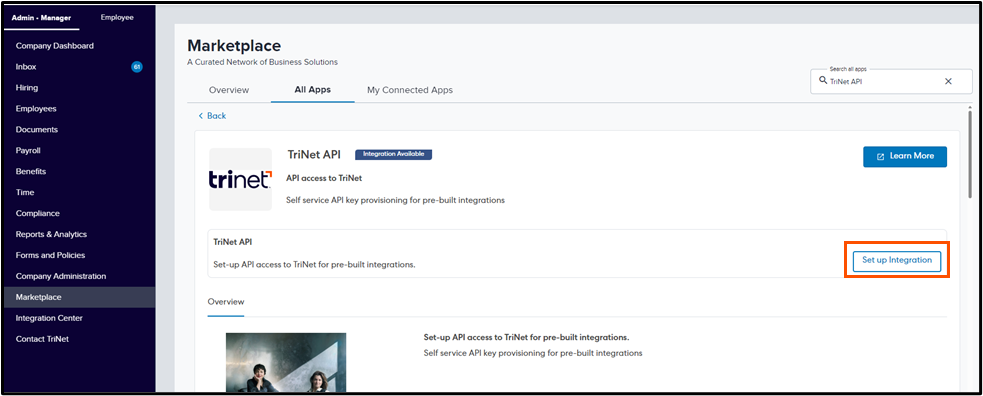Click 'A Curated Network of Business Solutions' subtitle
This screenshot has width=983, height=396.
262,62
